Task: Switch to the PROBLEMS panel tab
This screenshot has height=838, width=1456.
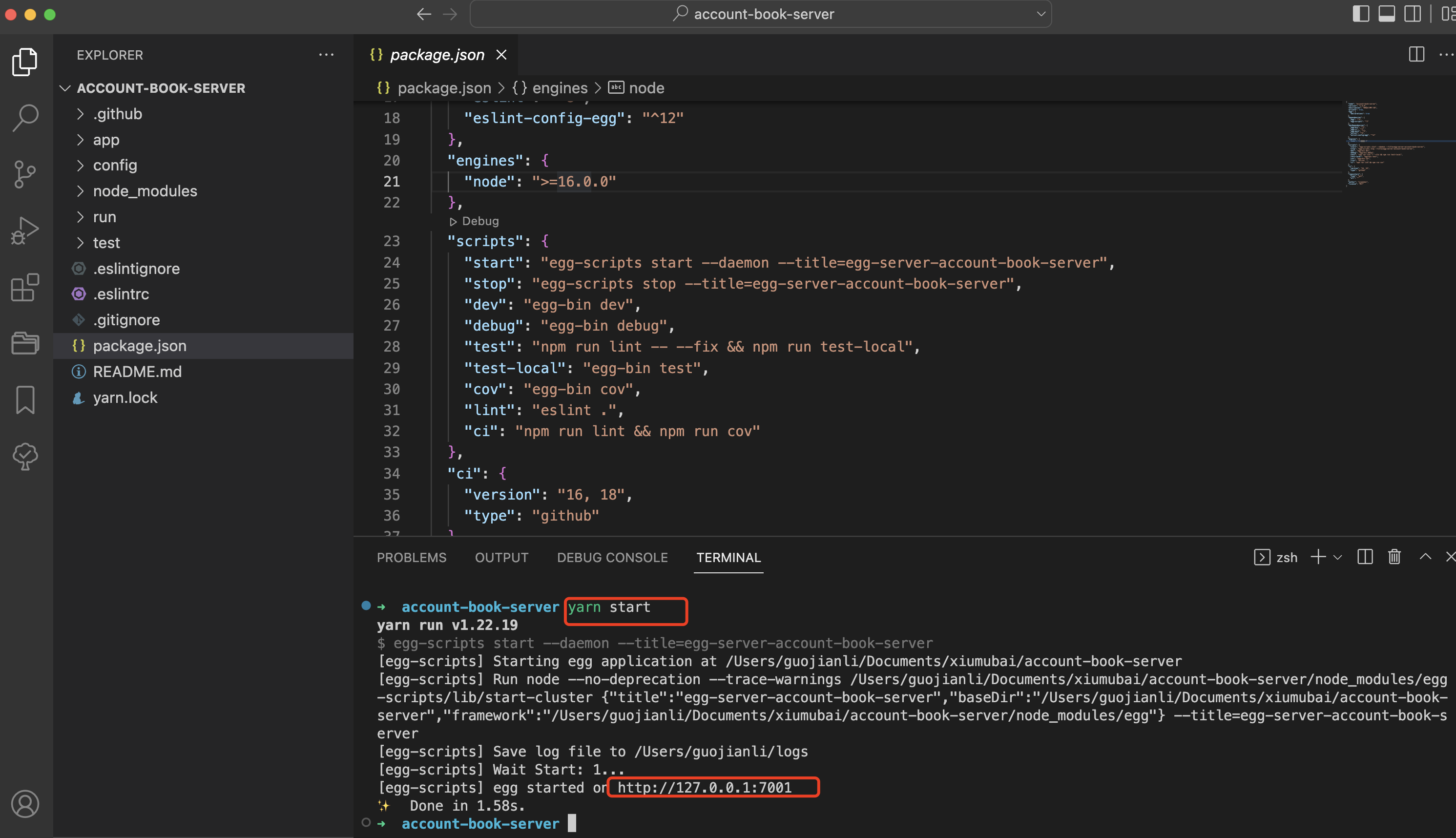Action: pos(411,557)
